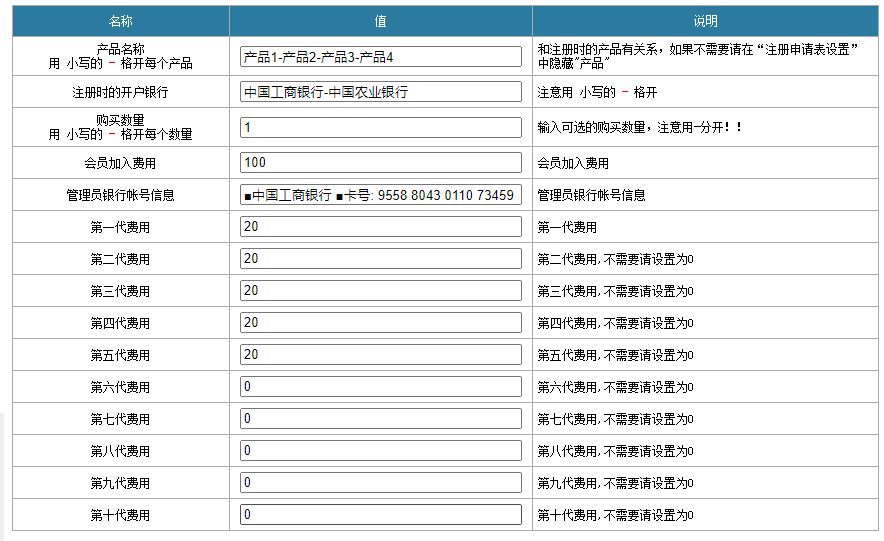The height and width of the screenshot is (541, 884).
Task: Click the 名称 column header
Action: (x=120, y=21)
